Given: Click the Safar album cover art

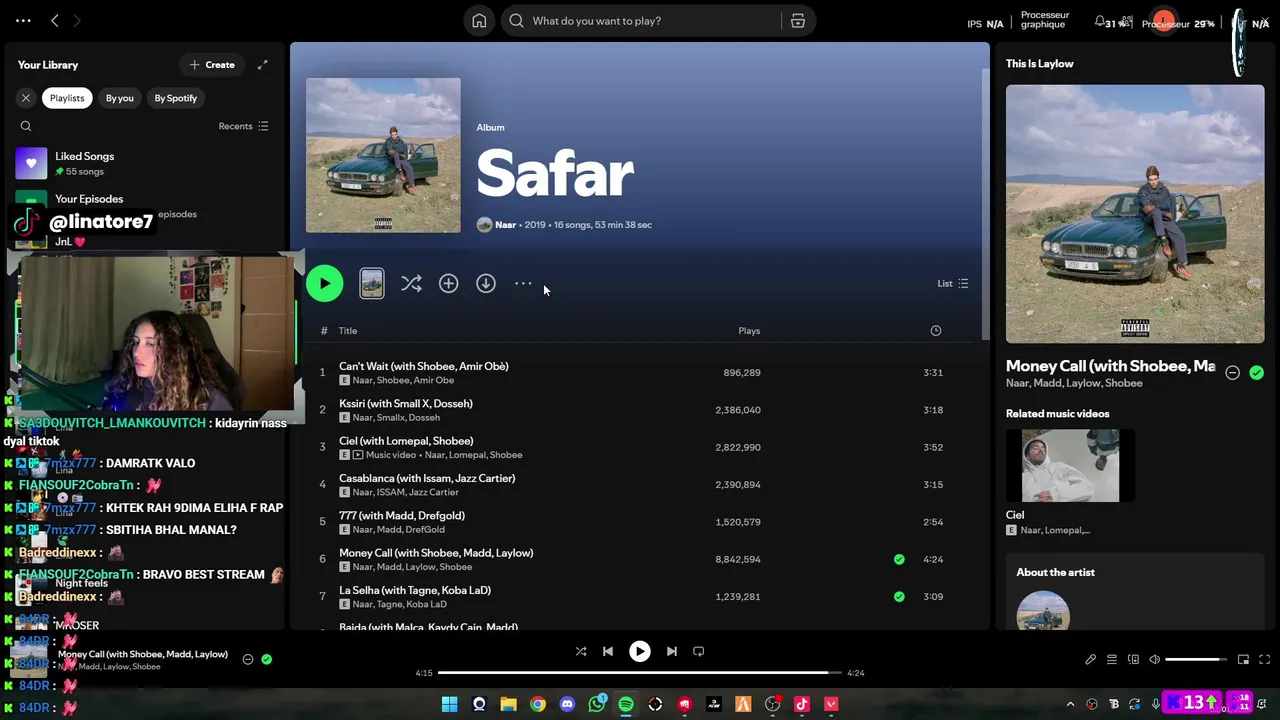Looking at the screenshot, I should 383,155.
